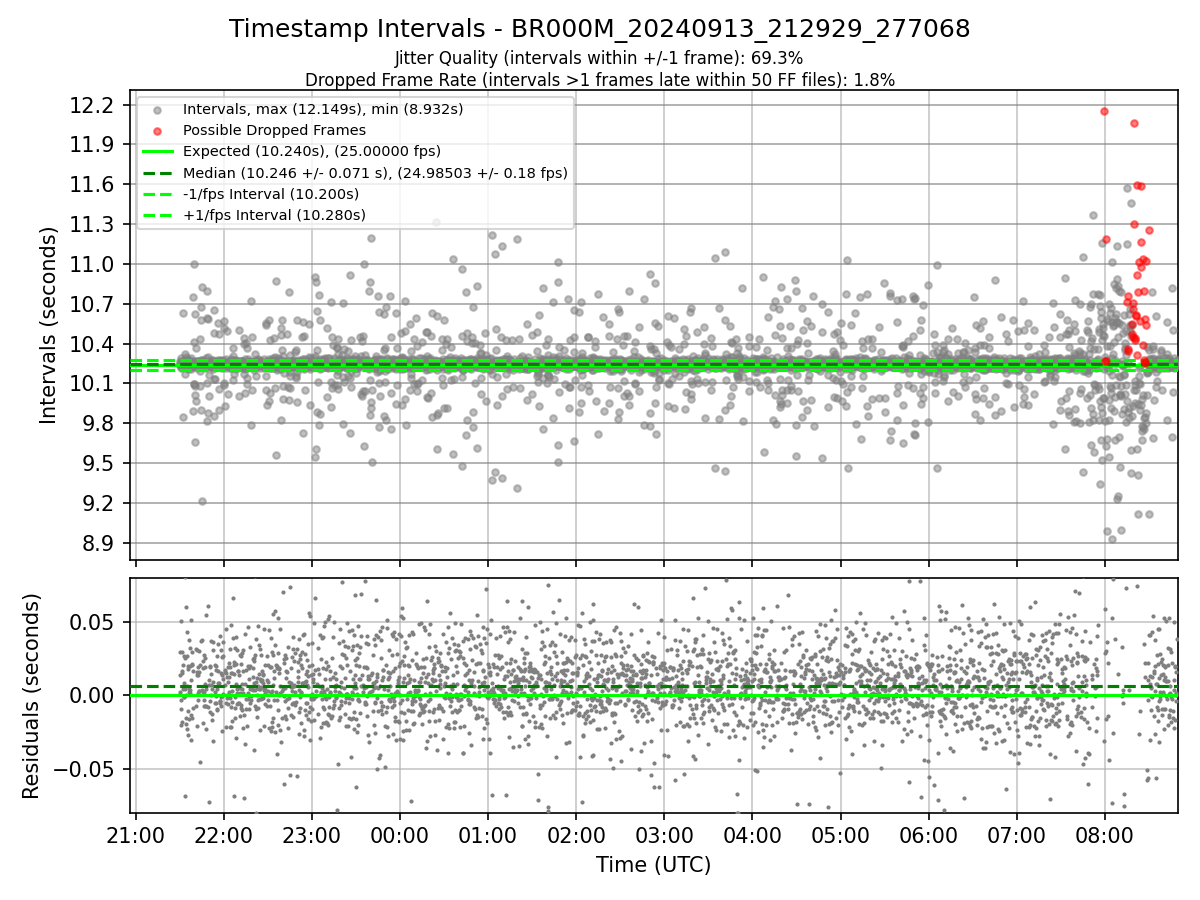This screenshot has width=1200, height=900.
Task: Click the x-axis tick label '03:00'
Action: click(664, 833)
